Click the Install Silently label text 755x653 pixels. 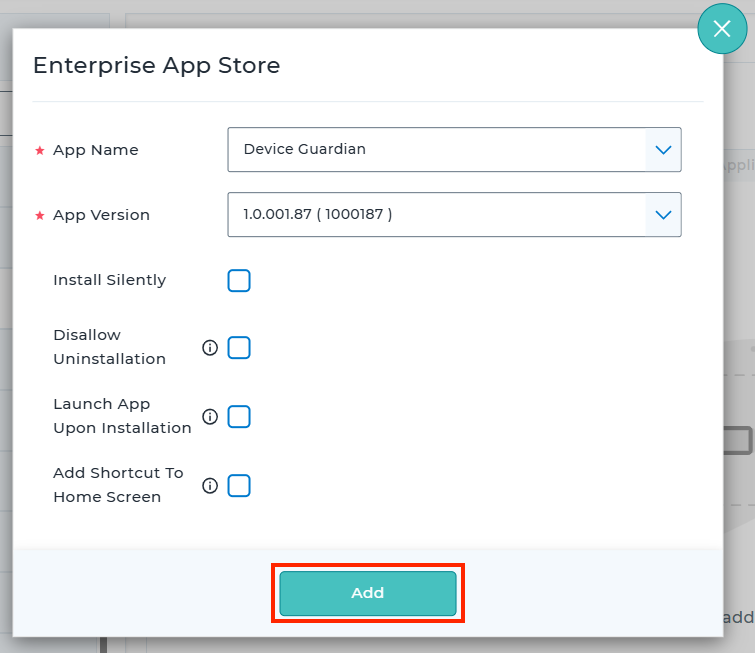[x=109, y=280]
